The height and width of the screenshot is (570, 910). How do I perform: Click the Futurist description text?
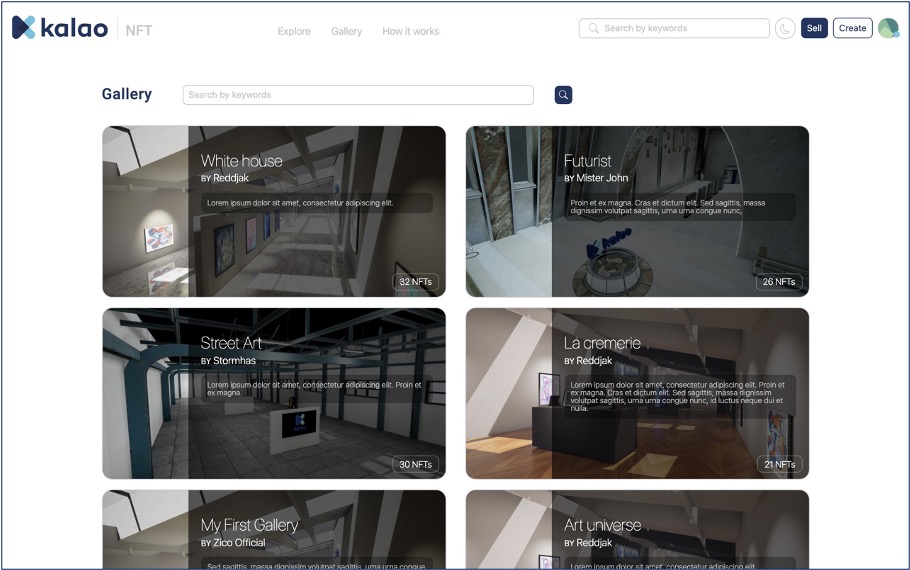pyautogui.click(x=667, y=207)
